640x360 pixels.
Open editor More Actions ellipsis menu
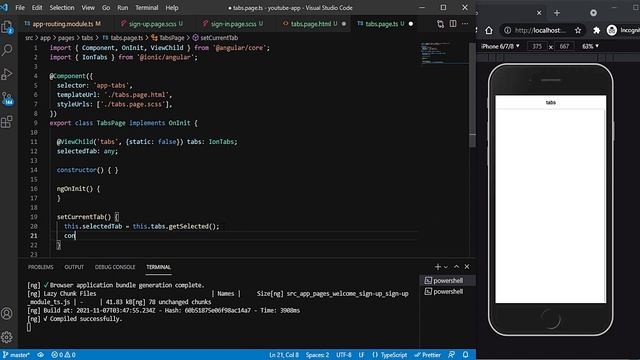(465, 24)
